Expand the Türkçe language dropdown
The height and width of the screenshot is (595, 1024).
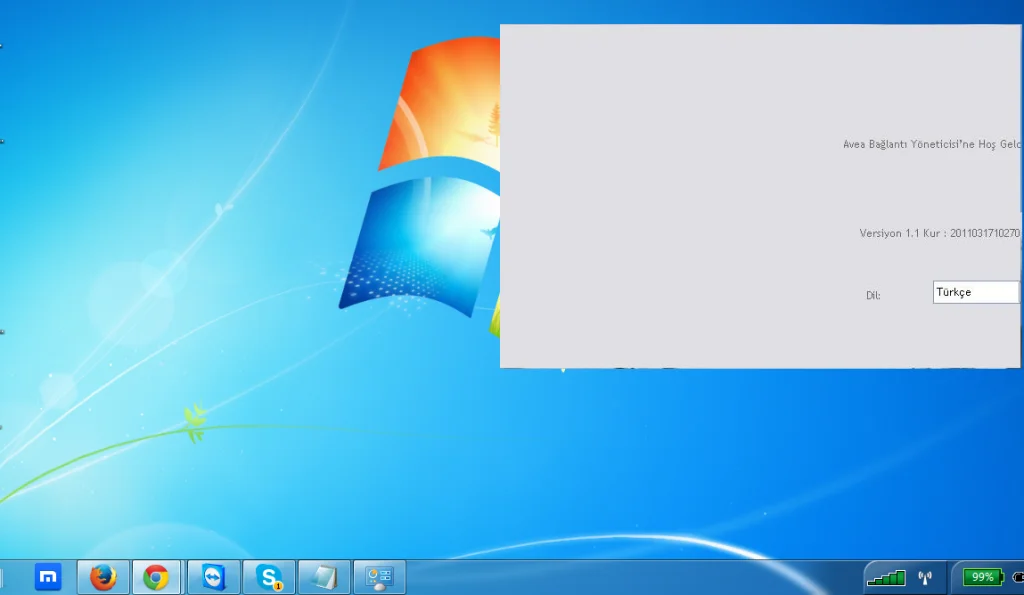click(x=975, y=292)
